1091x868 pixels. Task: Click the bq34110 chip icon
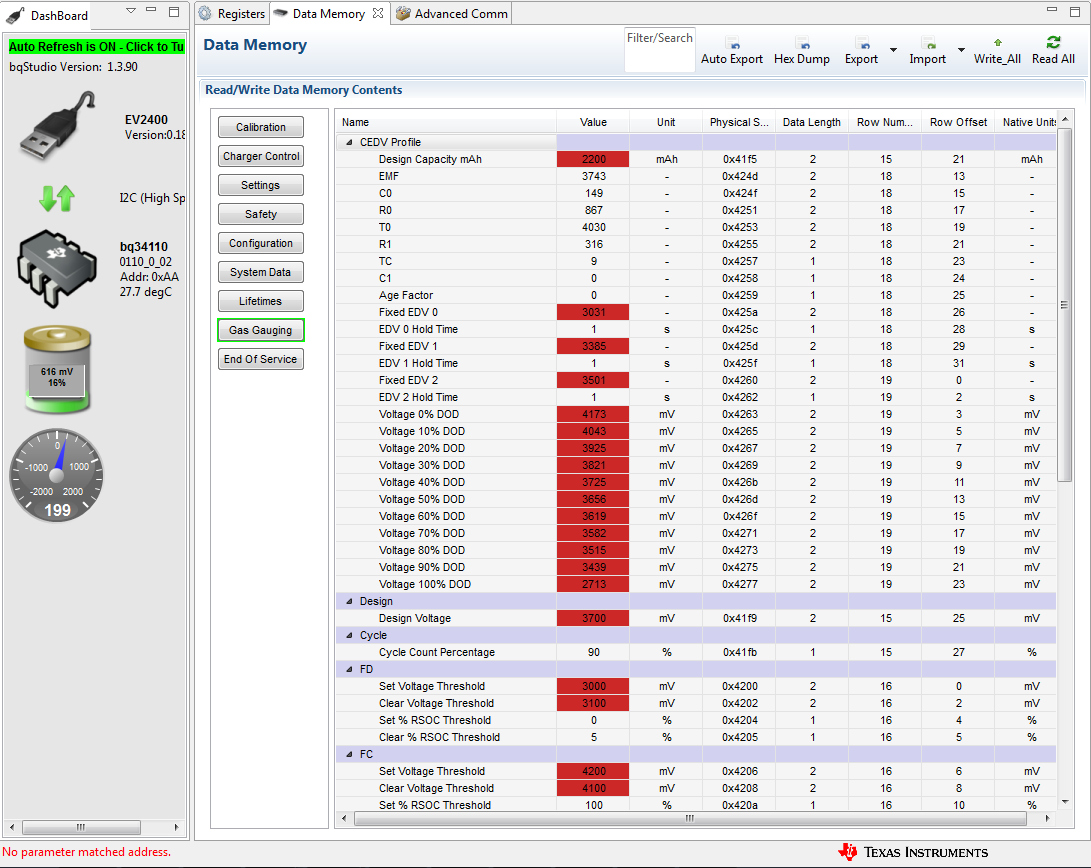pos(57,268)
